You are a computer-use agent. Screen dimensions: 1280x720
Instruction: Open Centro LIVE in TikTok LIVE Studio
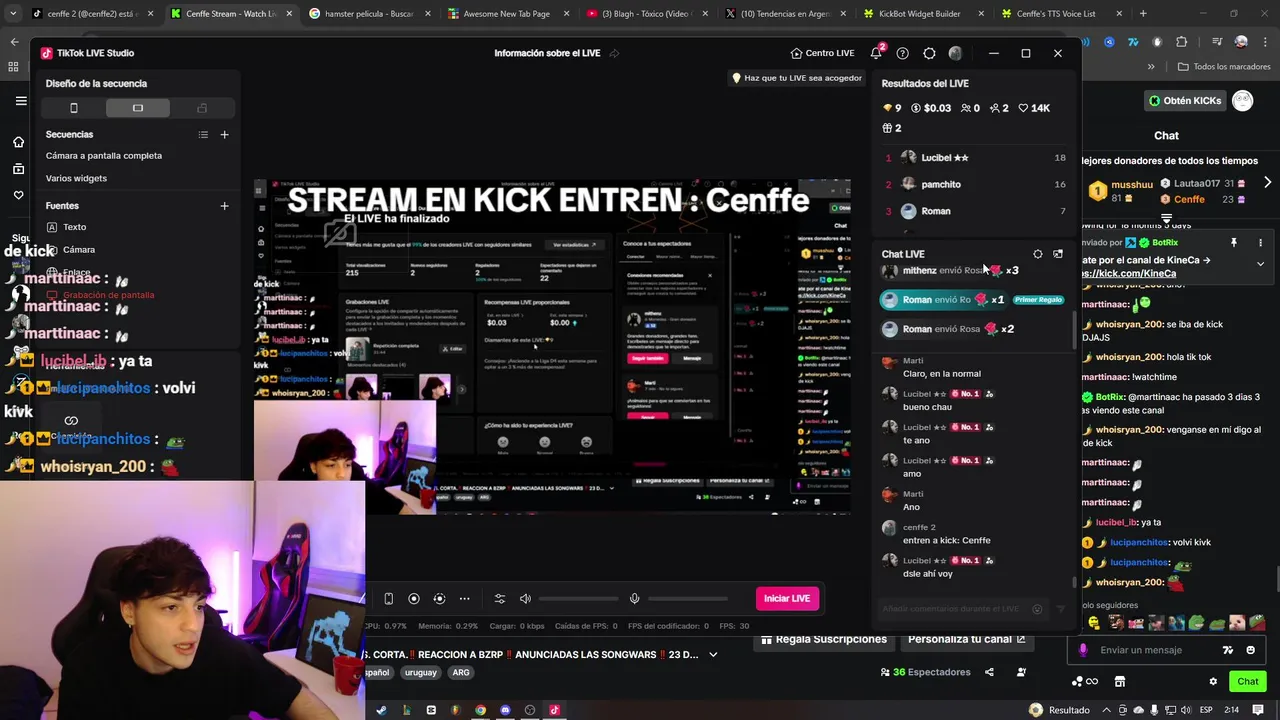point(822,53)
